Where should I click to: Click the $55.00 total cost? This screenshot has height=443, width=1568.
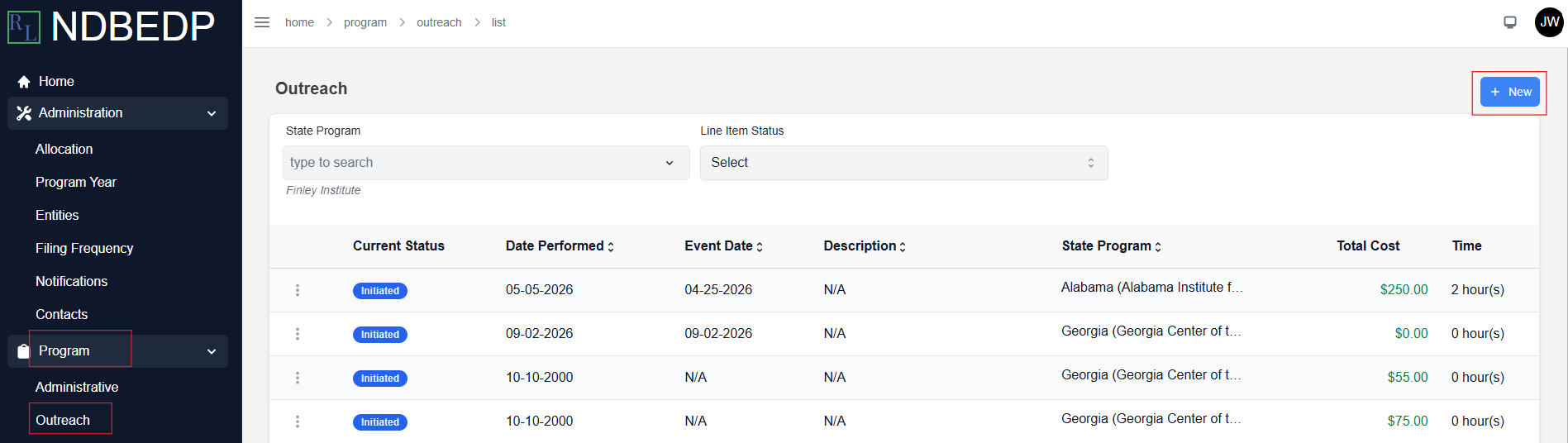click(x=1408, y=378)
